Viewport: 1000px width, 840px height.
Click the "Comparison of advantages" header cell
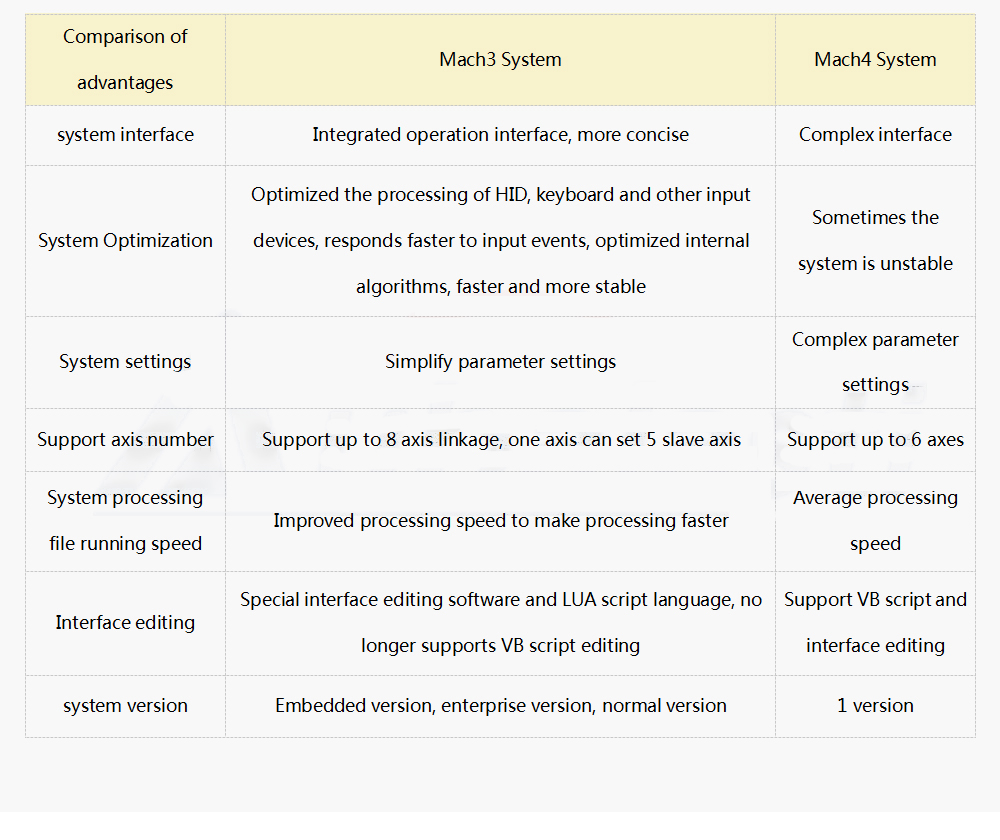click(x=125, y=60)
